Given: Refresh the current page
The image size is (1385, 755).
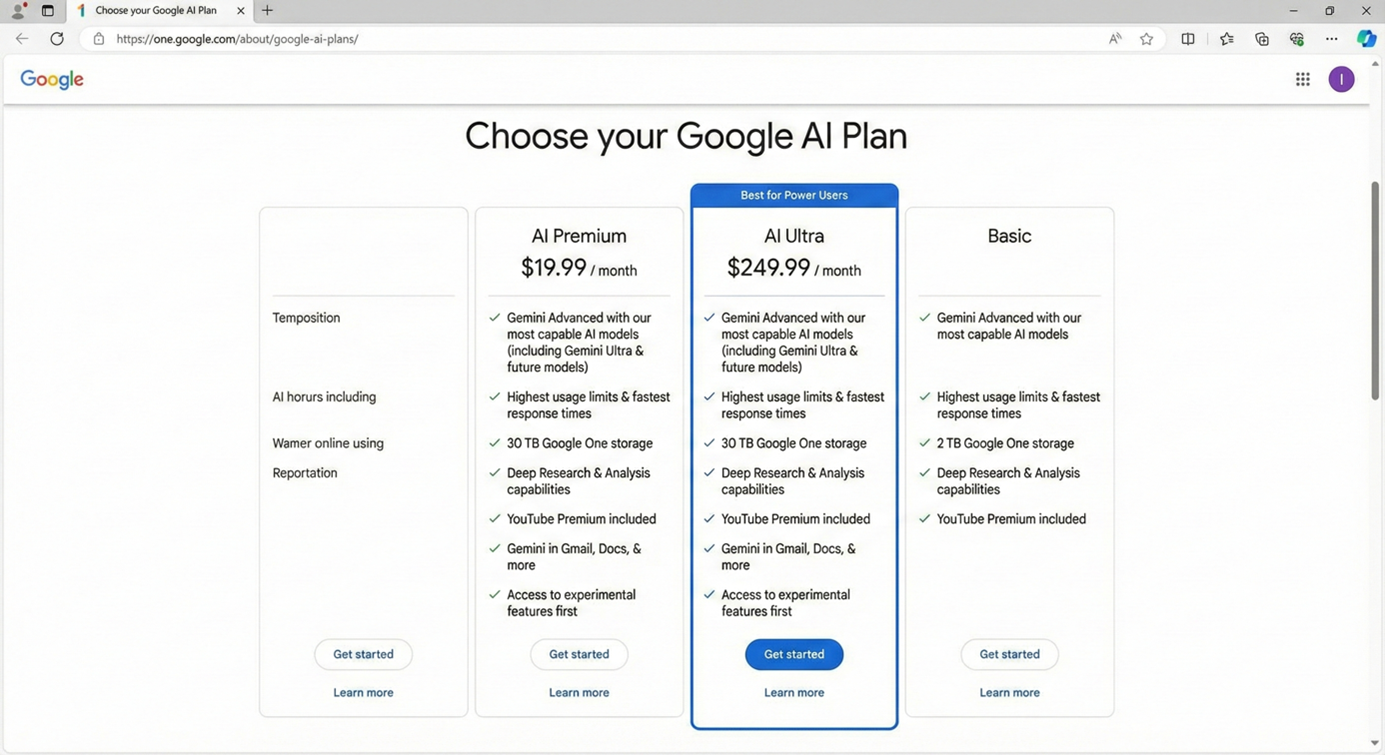Looking at the screenshot, I should coord(56,38).
